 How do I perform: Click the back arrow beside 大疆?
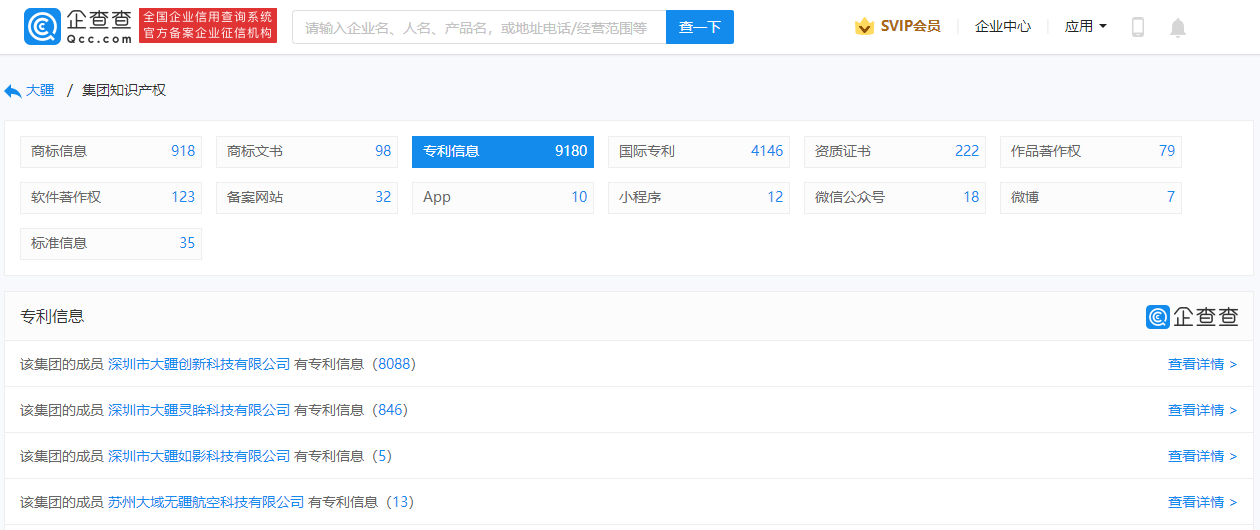[x=13, y=91]
